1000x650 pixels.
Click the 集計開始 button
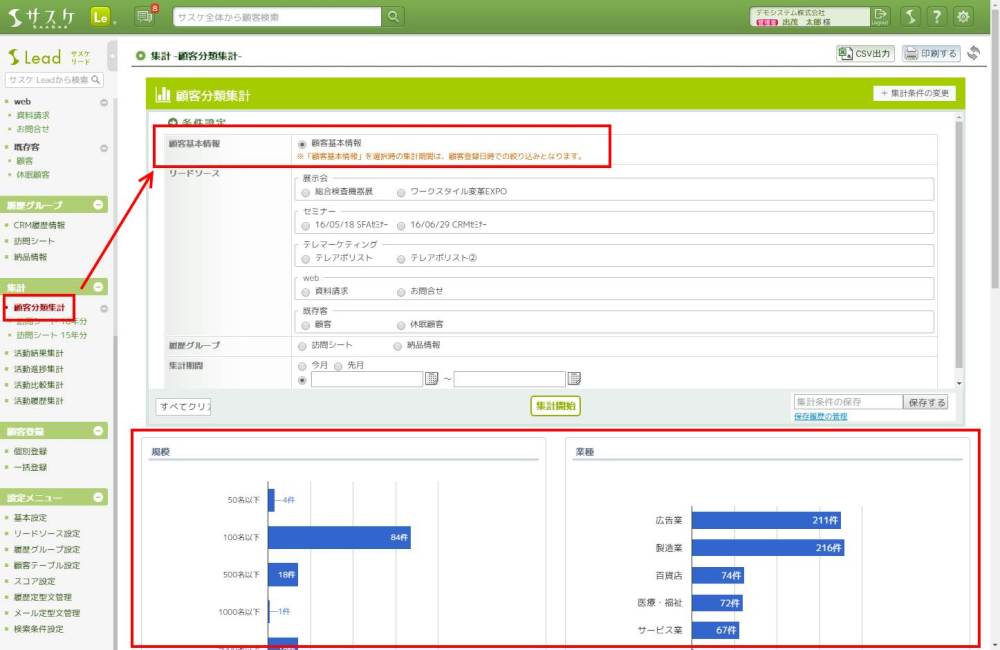555,405
